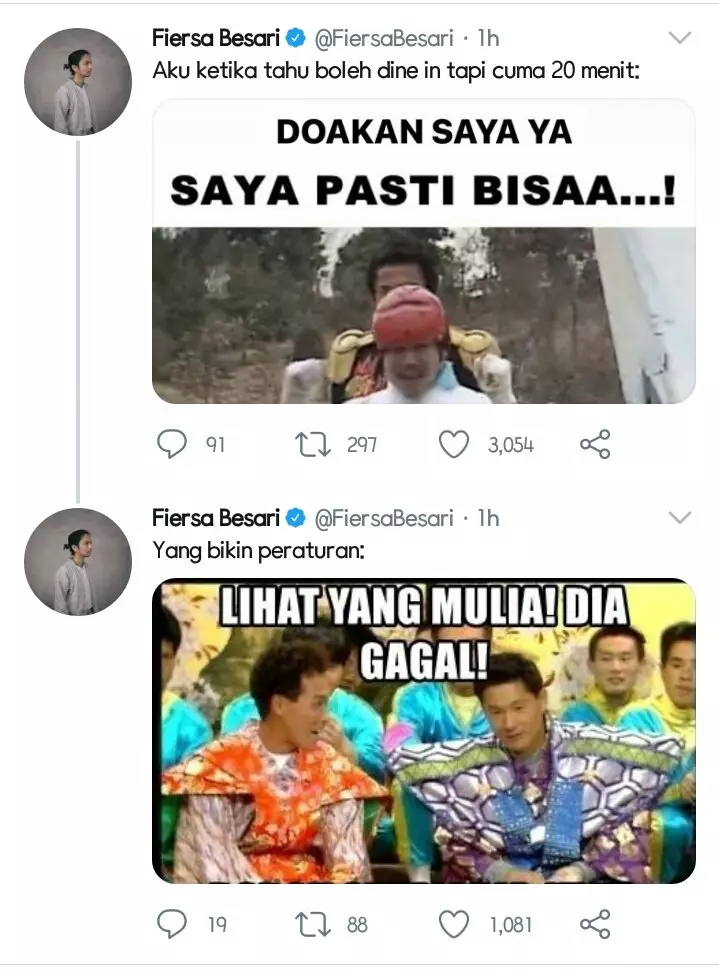Open the options chevron on the second tweet
Screen dimensions: 719x972
(679, 518)
